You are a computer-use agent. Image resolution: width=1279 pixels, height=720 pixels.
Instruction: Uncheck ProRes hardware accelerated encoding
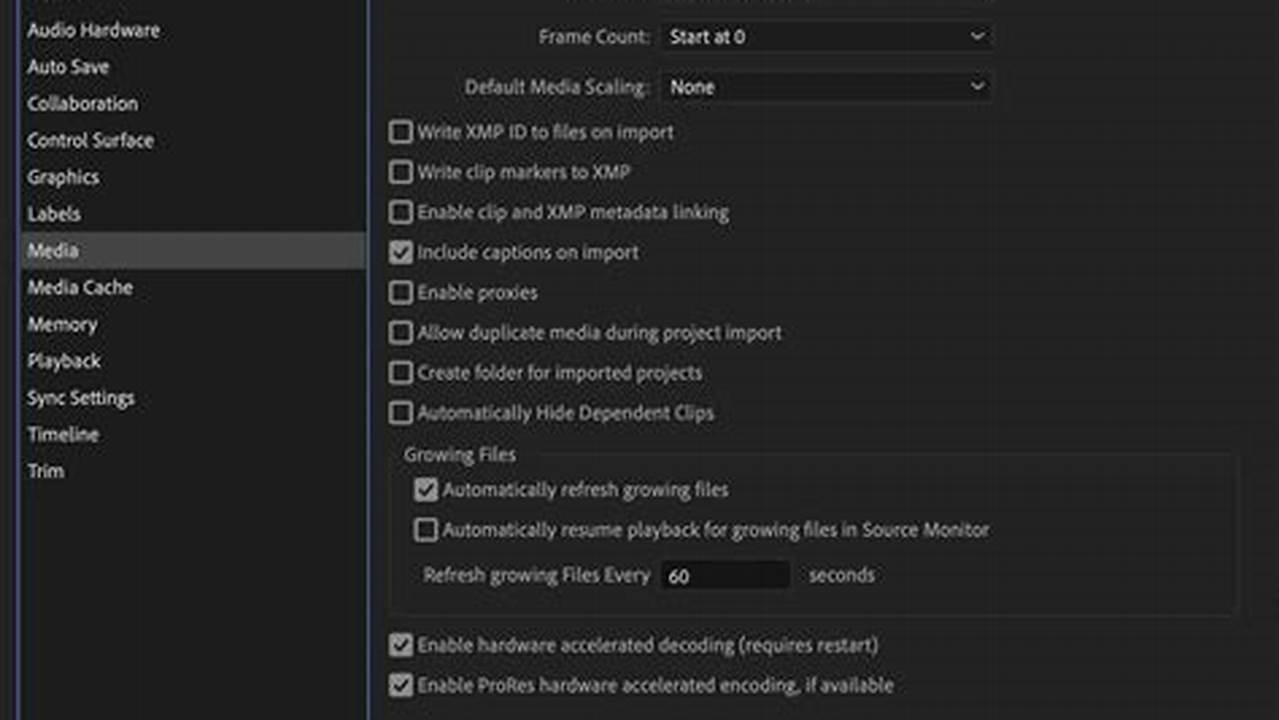click(x=400, y=685)
